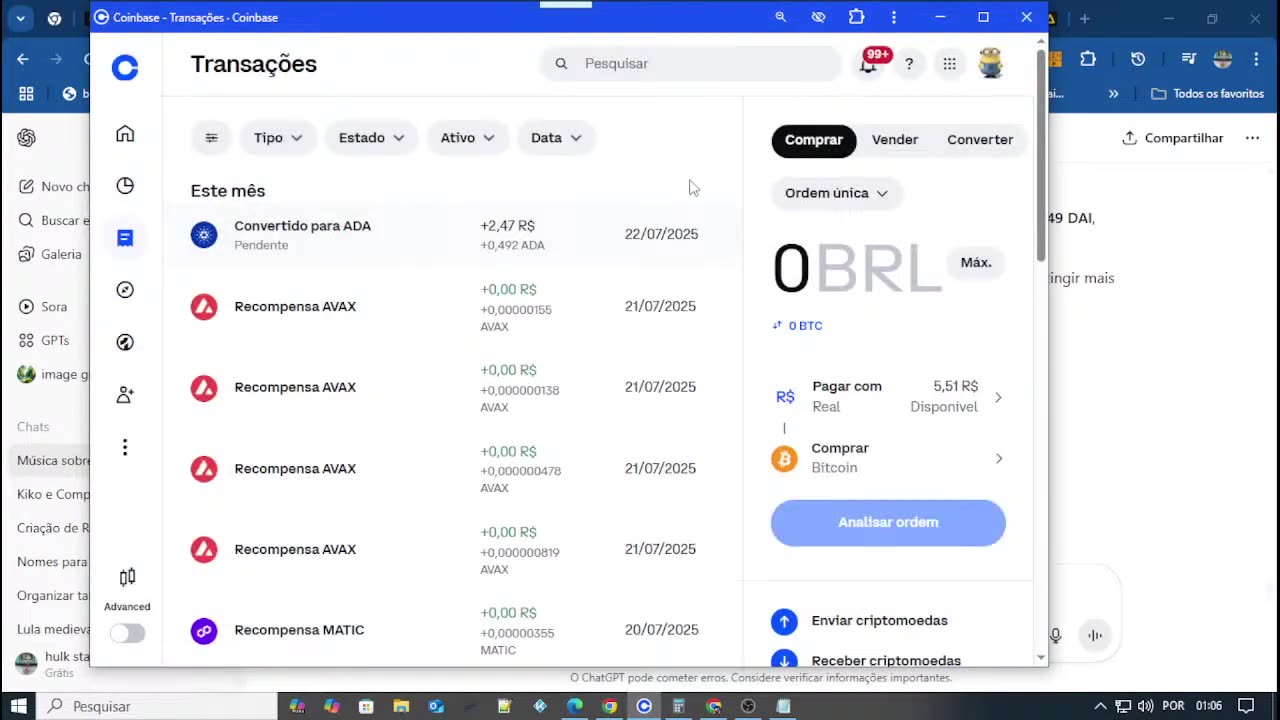The width and height of the screenshot is (1280, 720).
Task: Open Recompensa AVAX +0,000000138 transaction
Action: [453, 388]
